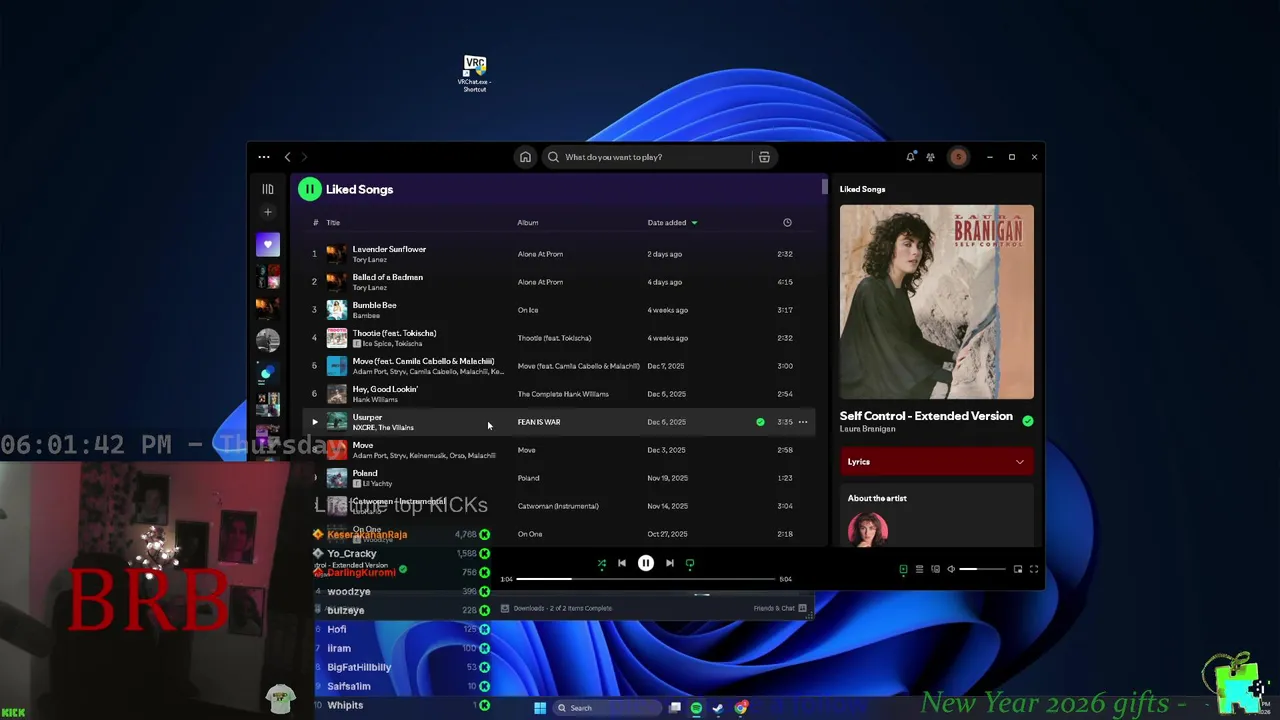Open the VRChat.exe desktop shortcut
Viewport: 1280px width, 720px height.
point(475,74)
